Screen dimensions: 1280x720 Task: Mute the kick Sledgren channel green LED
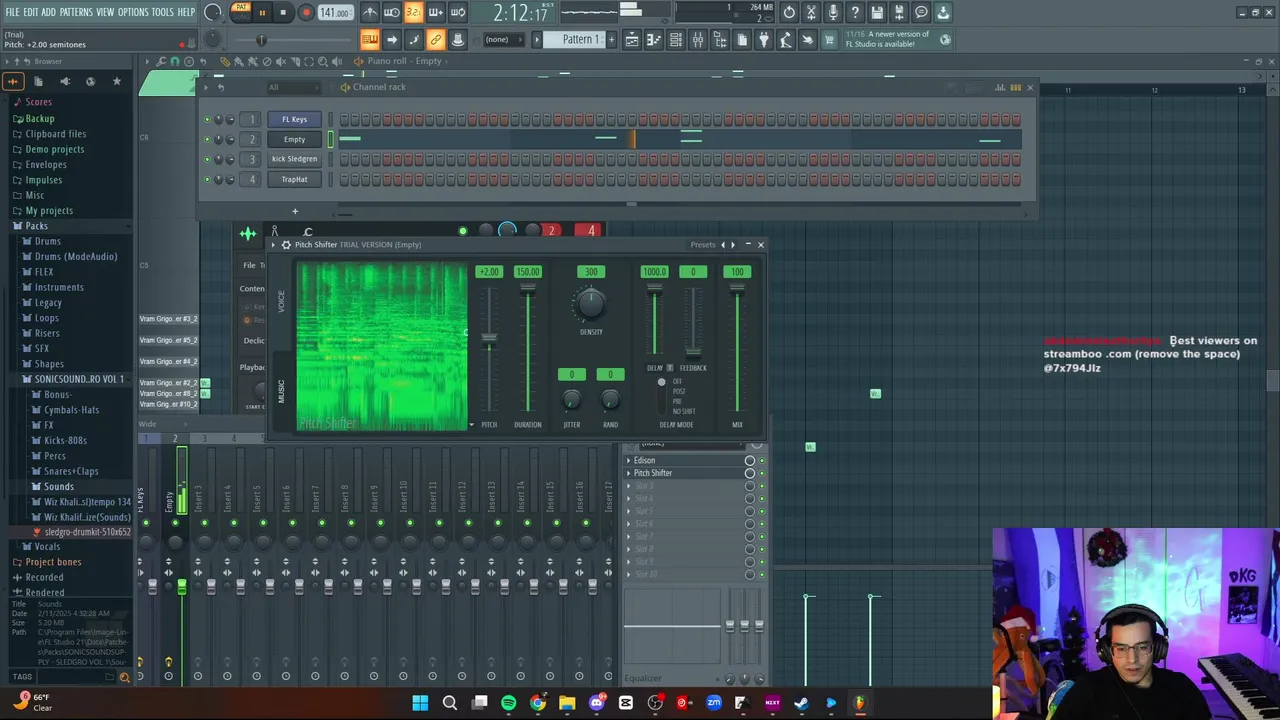click(x=207, y=160)
